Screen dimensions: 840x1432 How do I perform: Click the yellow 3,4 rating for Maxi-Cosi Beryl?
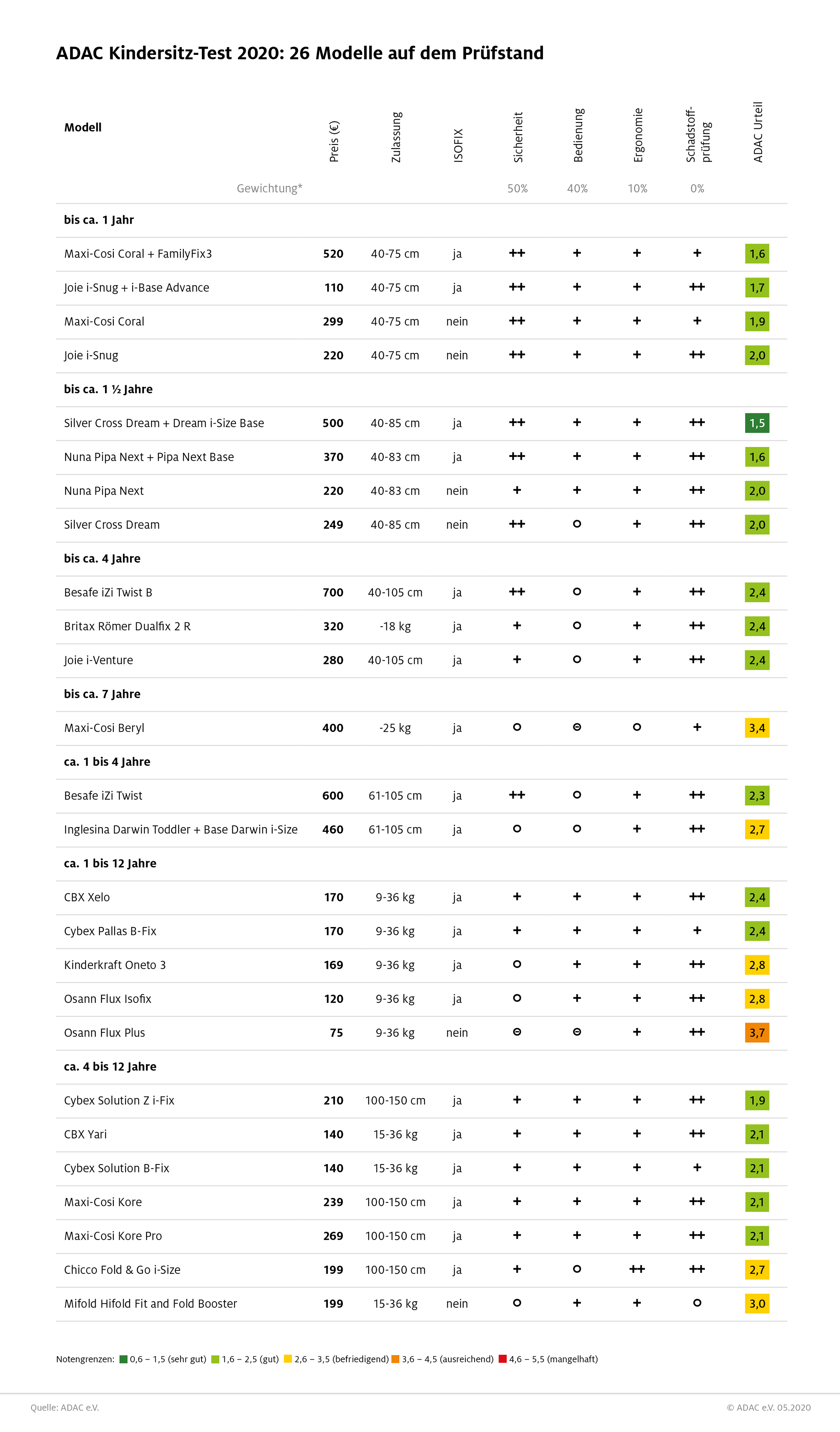757,728
